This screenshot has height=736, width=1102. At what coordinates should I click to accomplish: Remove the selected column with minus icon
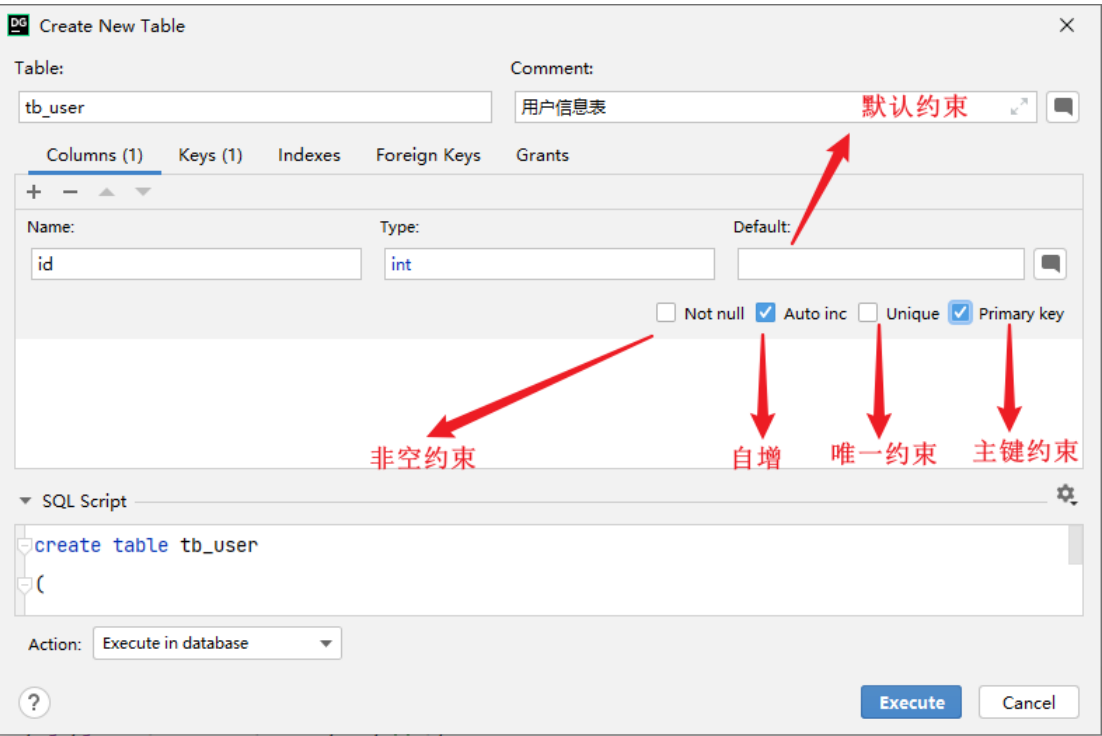(70, 192)
